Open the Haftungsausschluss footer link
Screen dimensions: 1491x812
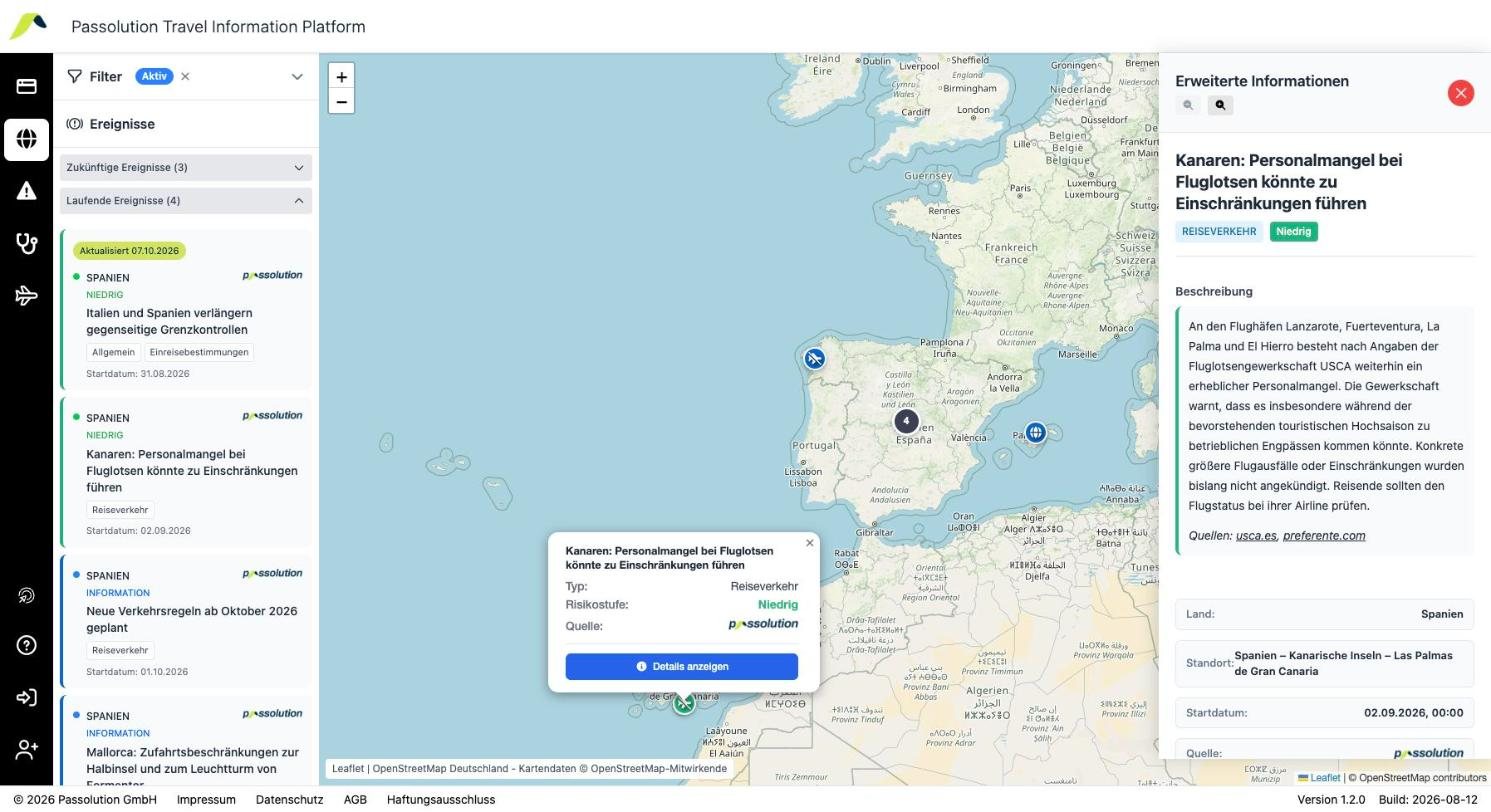coord(441,800)
